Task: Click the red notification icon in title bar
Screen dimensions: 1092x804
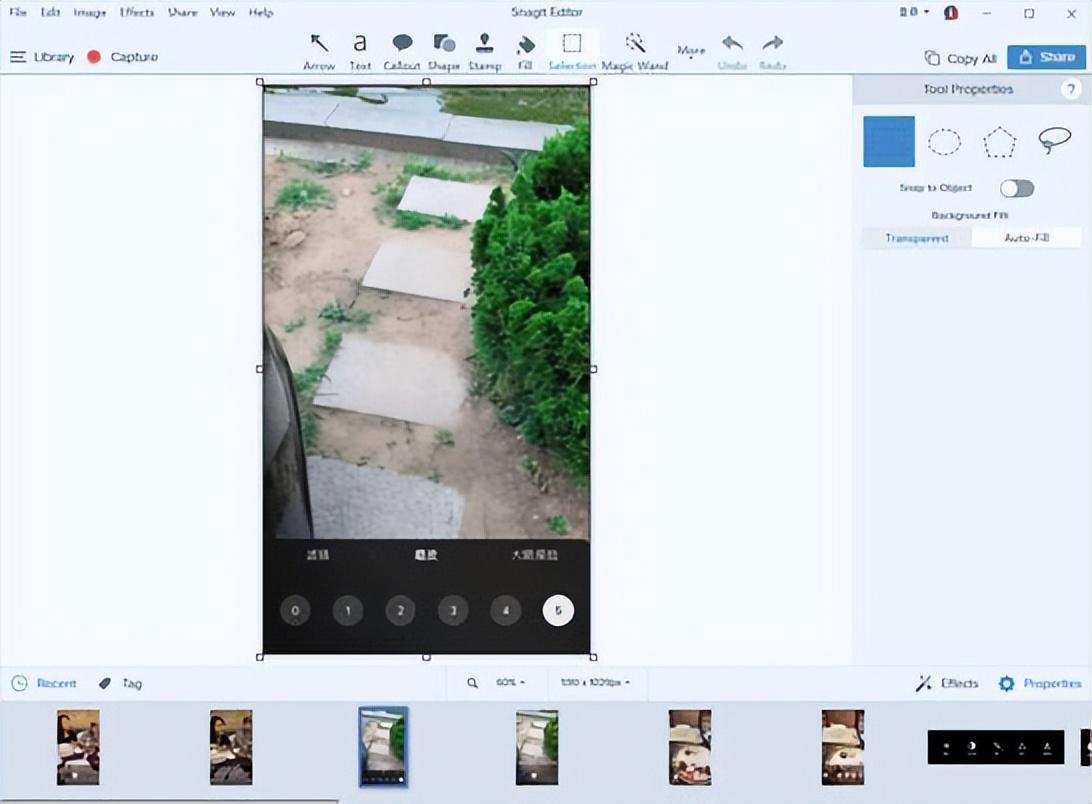Action: point(951,13)
